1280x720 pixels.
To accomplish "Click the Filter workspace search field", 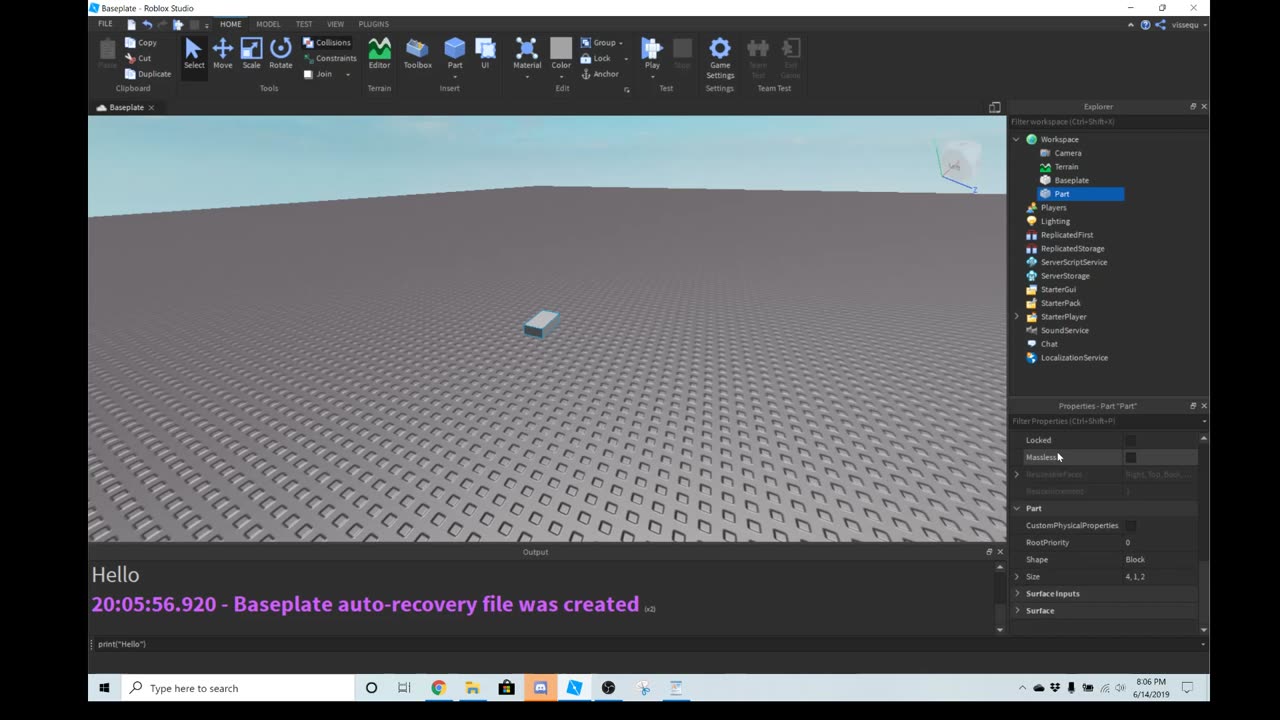I will click(x=1108, y=122).
